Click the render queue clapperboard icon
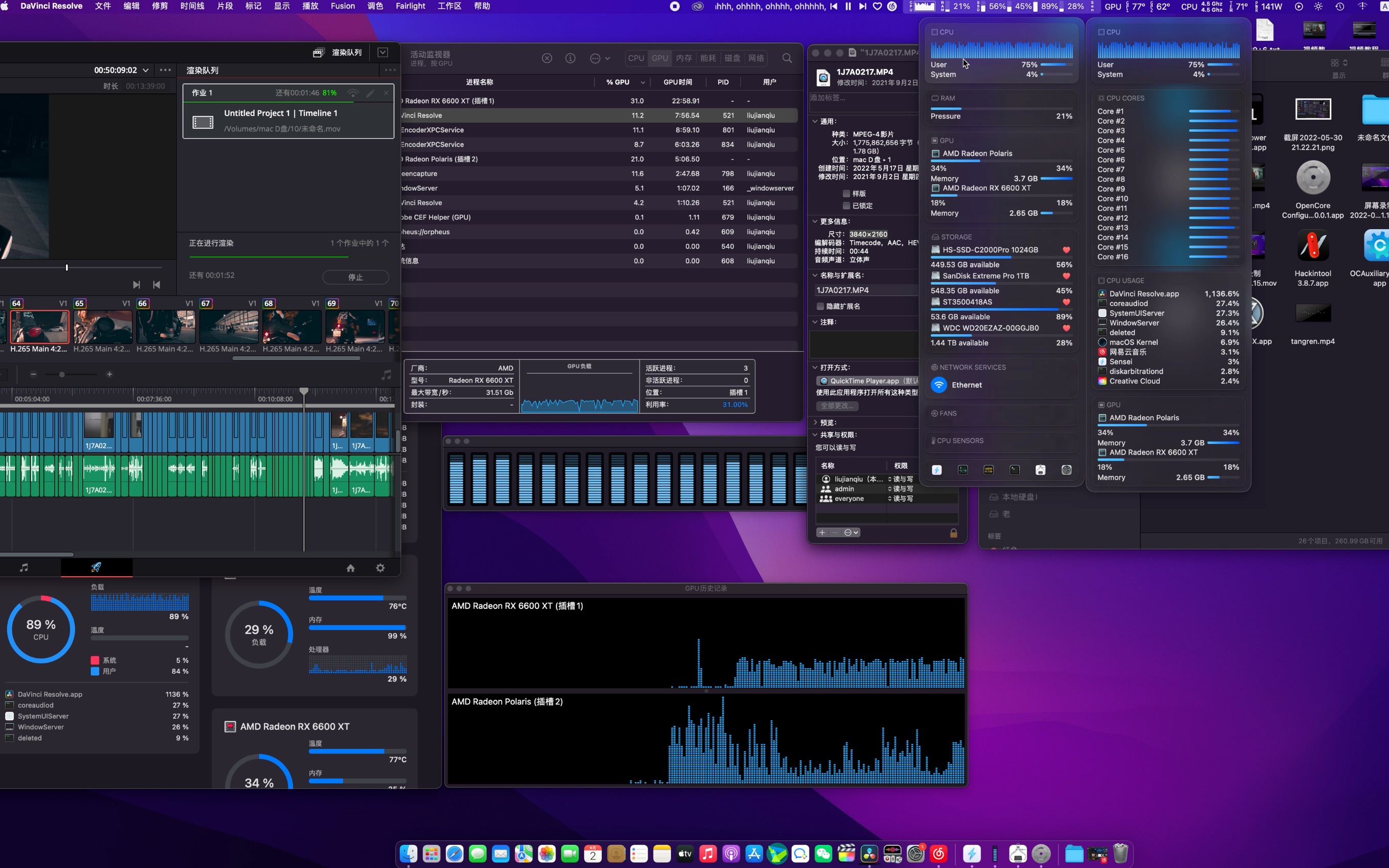The image size is (1389, 868). click(x=318, y=53)
